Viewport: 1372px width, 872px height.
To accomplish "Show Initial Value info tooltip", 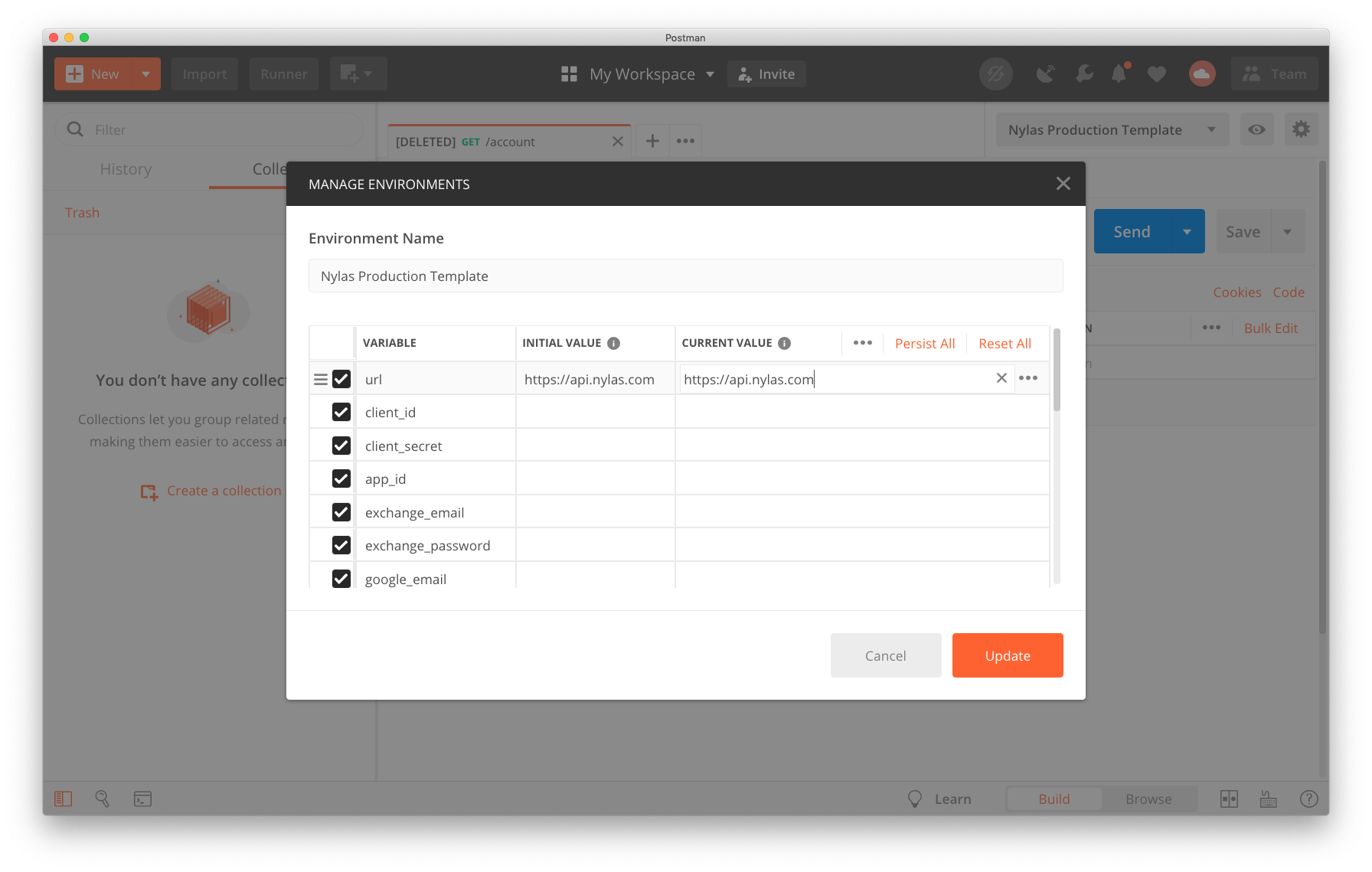I will [x=614, y=343].
